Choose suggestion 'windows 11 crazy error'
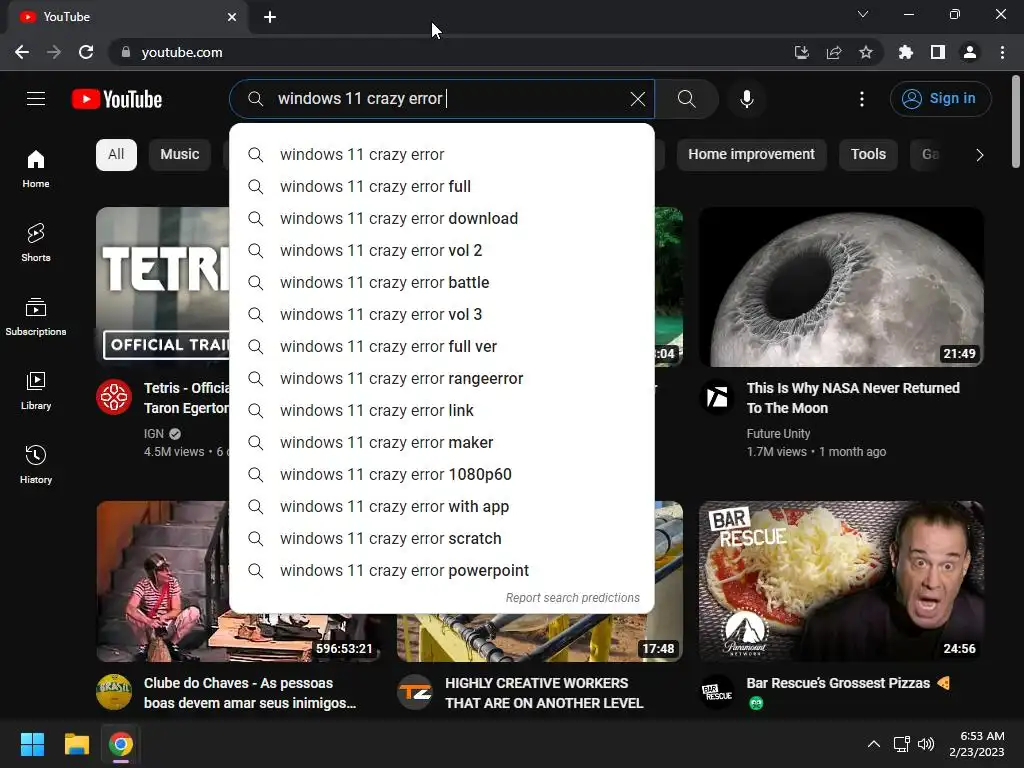 tap(441, 155)
